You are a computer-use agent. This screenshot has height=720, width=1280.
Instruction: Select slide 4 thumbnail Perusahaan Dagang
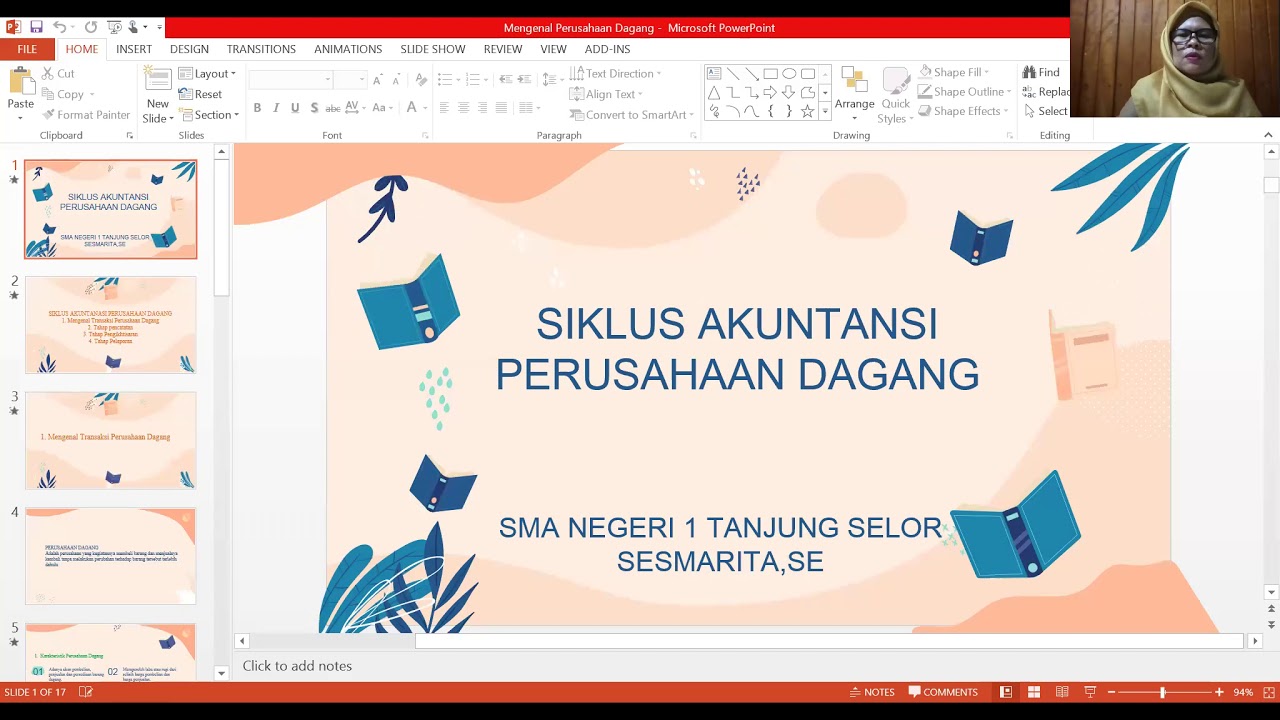point(111,556)
